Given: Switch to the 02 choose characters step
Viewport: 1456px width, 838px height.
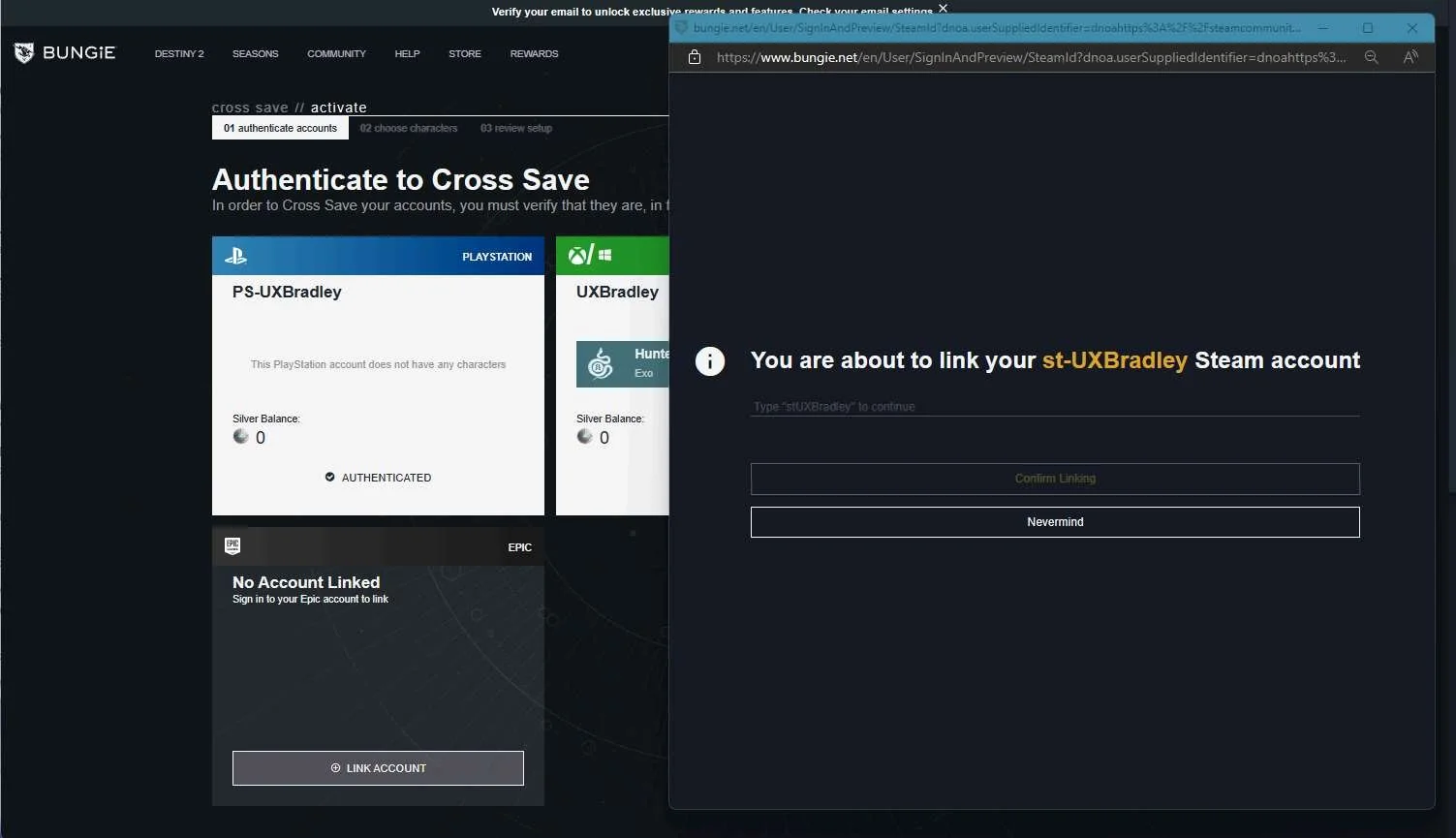Looking at the screenshot, I should [x=409, y=128].
